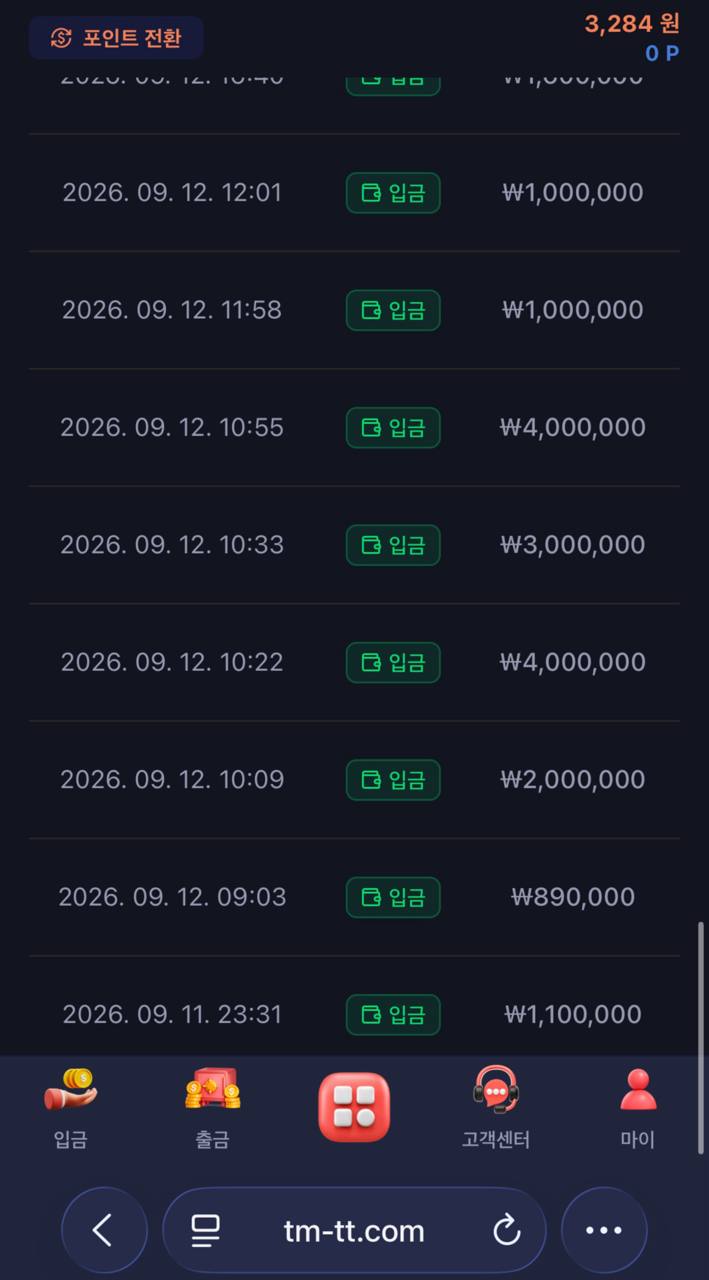Select the 입금 badge for 10:55 entry
This screenshot has height=1280, width=709.
click(x=393, y=428)
